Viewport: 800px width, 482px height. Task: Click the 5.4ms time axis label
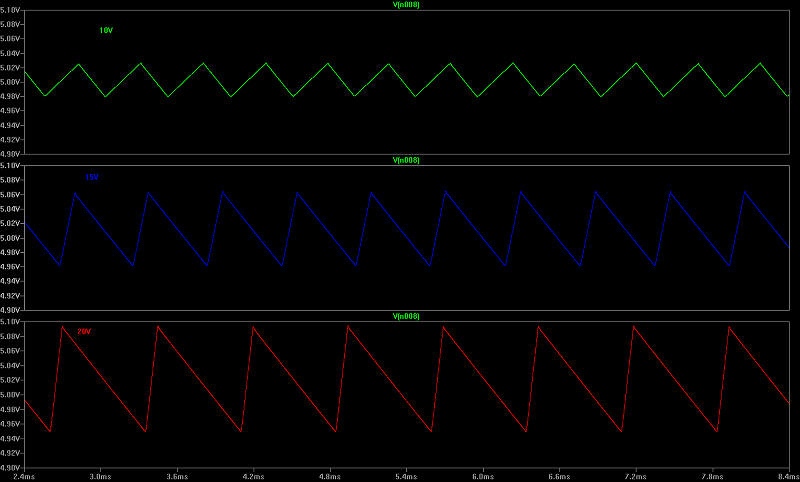[x=406, y=476]
